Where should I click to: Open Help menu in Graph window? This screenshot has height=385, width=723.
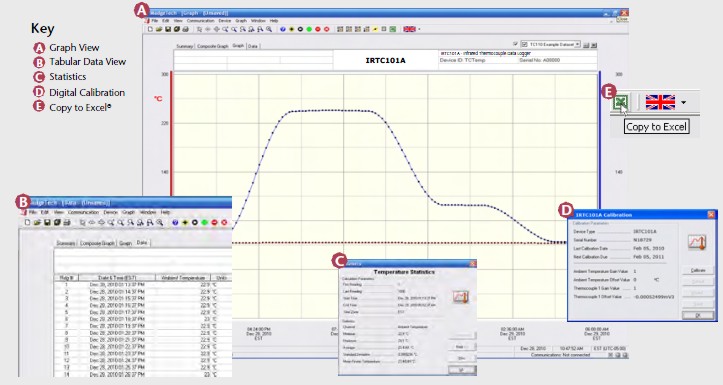(273, 21)
